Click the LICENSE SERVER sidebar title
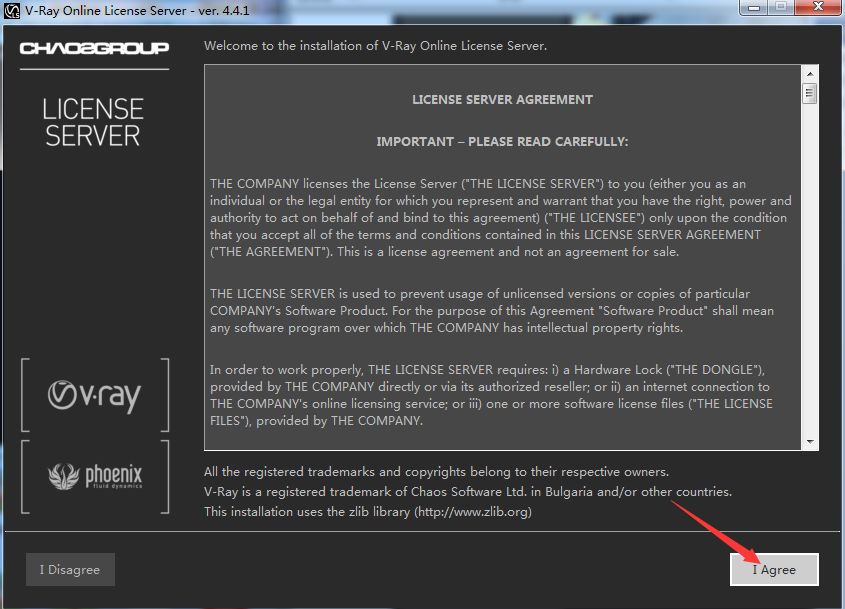This screenshot has height=609, width=845. pos(93,122)
